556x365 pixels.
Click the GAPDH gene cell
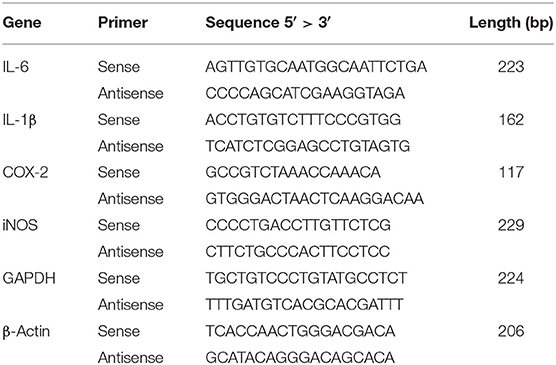click(29, 278)
